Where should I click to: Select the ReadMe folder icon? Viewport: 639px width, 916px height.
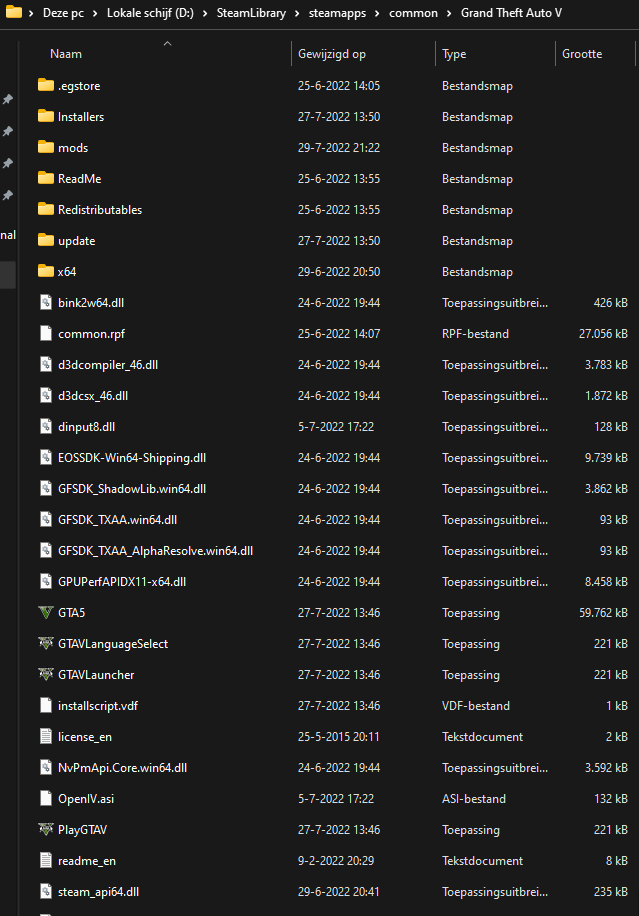point(46,178)
